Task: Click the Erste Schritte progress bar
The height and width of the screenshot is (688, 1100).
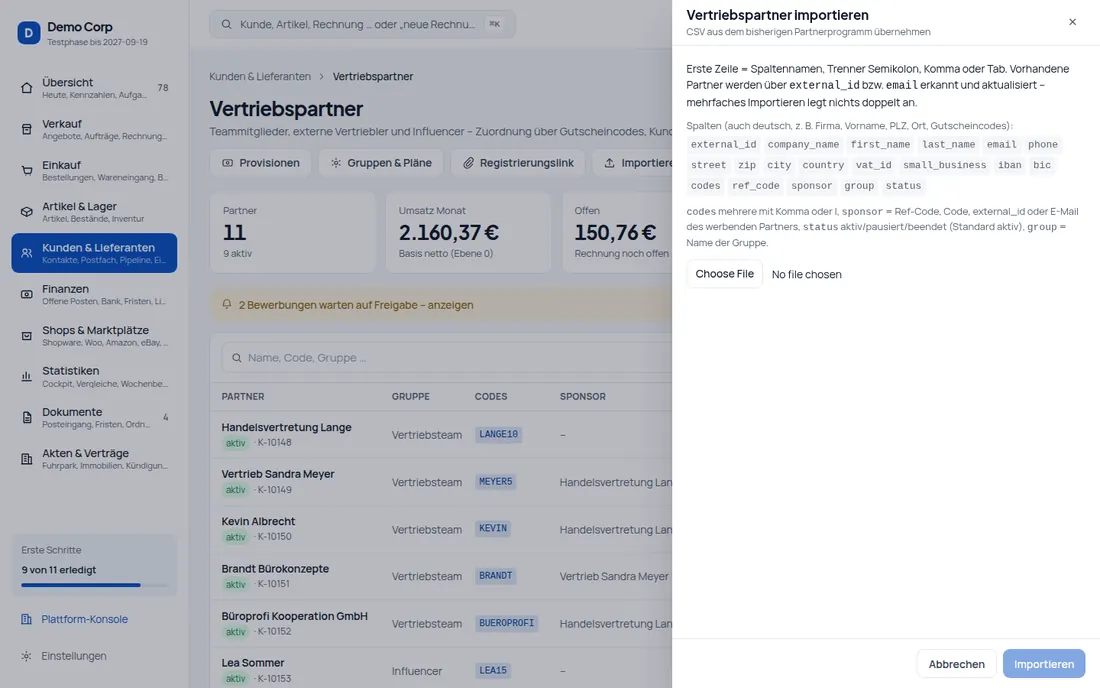Action: 94,585
